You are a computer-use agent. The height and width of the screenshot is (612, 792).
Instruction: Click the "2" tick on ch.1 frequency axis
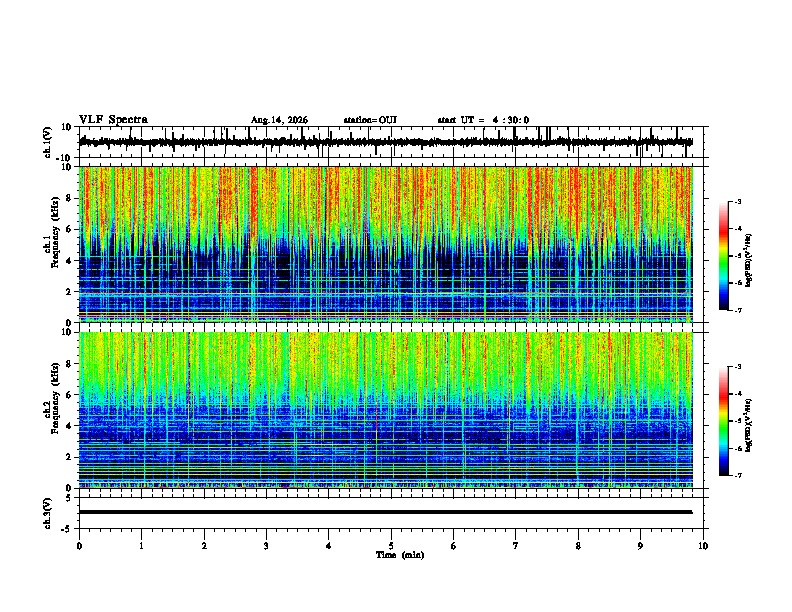point(69,292)
